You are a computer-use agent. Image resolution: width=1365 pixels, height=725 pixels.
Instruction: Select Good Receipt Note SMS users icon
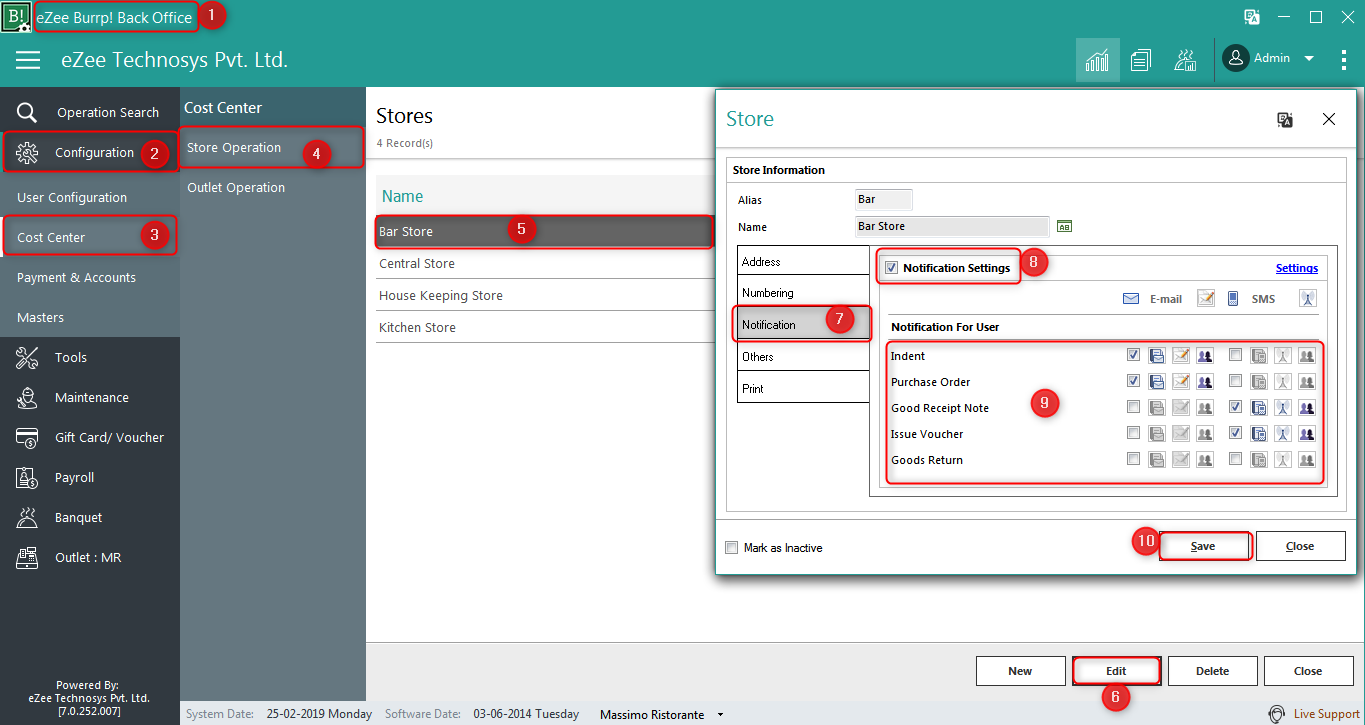1307,407
